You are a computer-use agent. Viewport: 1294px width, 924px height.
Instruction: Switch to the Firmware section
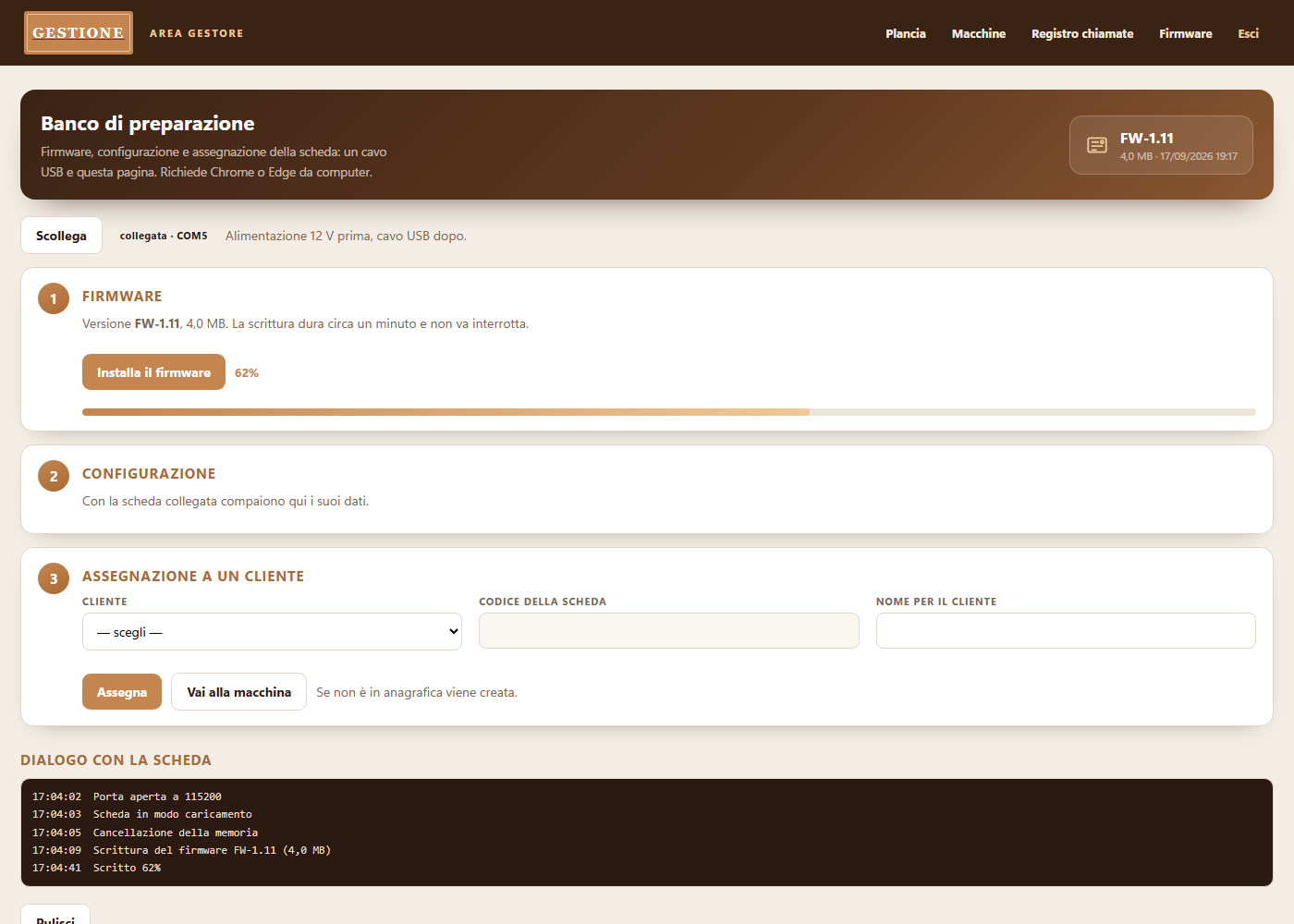click(1186, 33)
